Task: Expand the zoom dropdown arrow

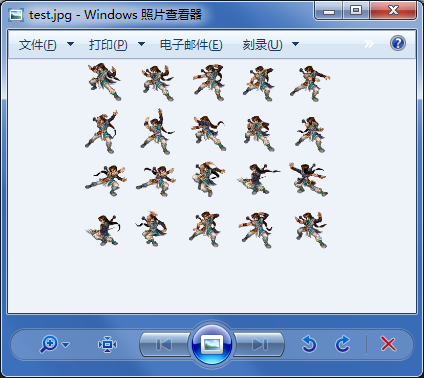Action: click(66, 345)
